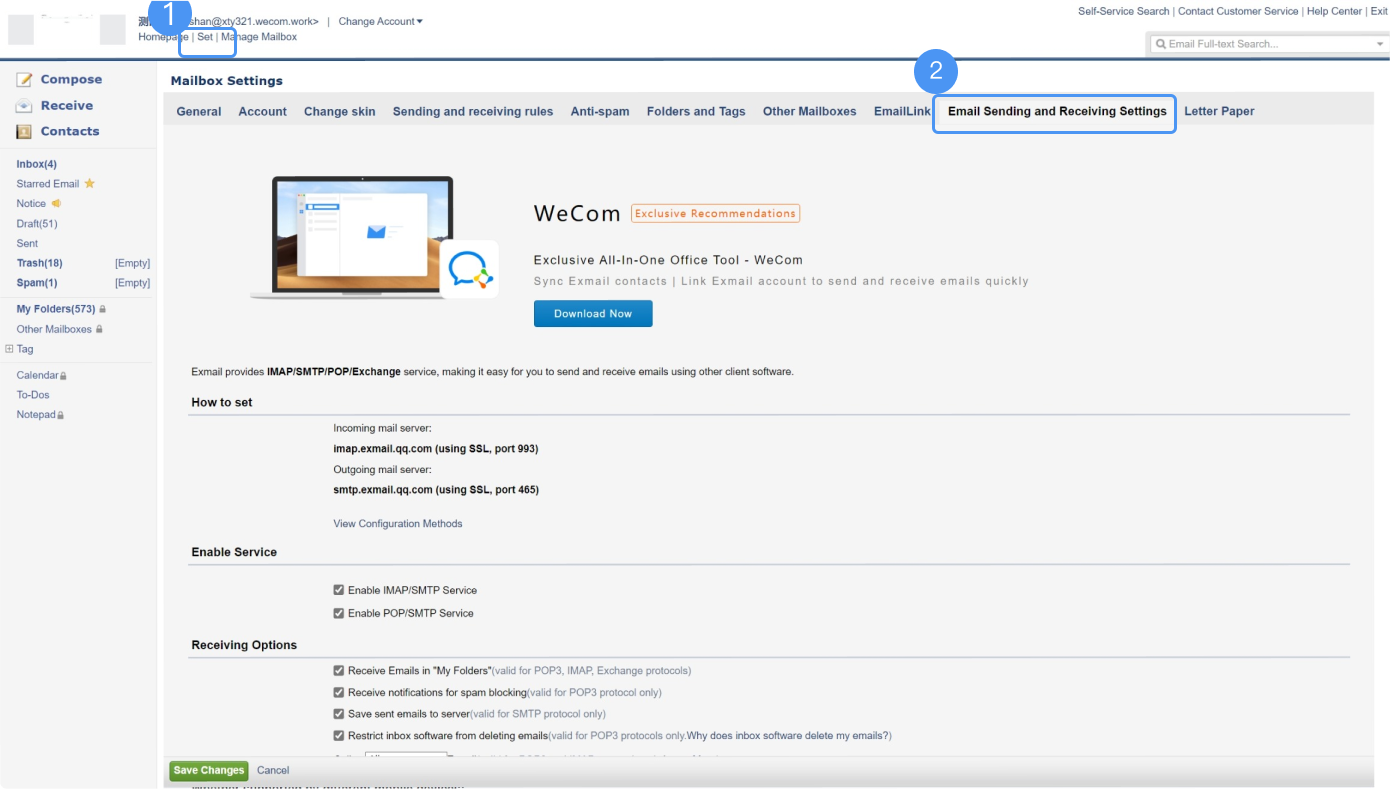This screenshot has height=789, width=1391.
Task: Click the lock icon beside Notepad
Action: pos(60,415)
